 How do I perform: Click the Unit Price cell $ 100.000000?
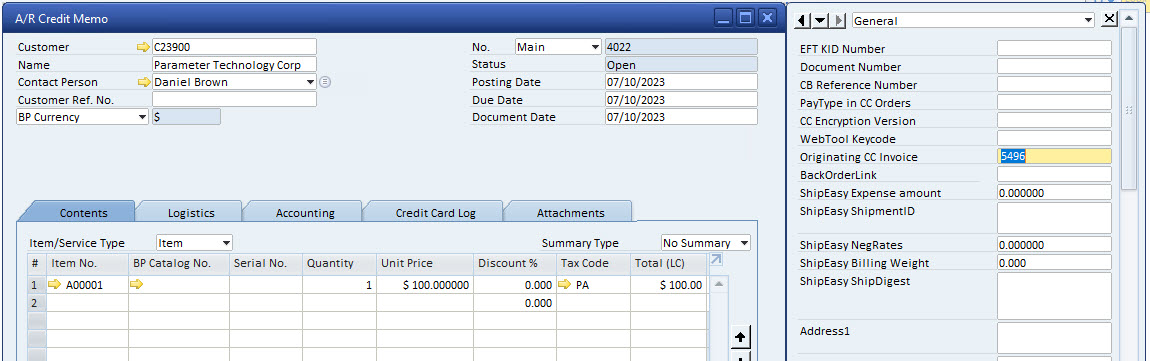pyautogui.click(x=425, y=285)
